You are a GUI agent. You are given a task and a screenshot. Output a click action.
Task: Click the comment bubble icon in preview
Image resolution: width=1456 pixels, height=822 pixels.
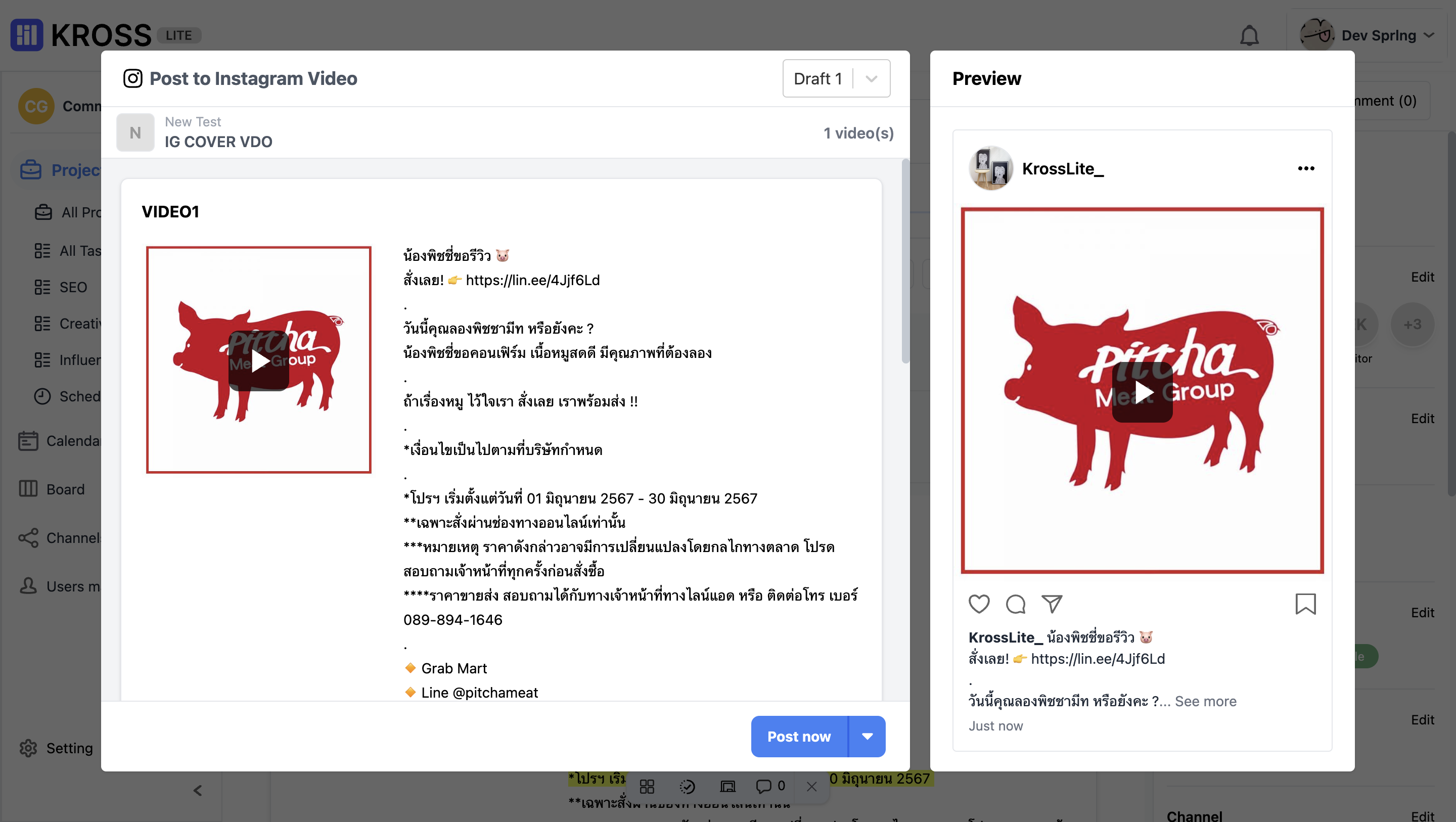point(1016,604)
